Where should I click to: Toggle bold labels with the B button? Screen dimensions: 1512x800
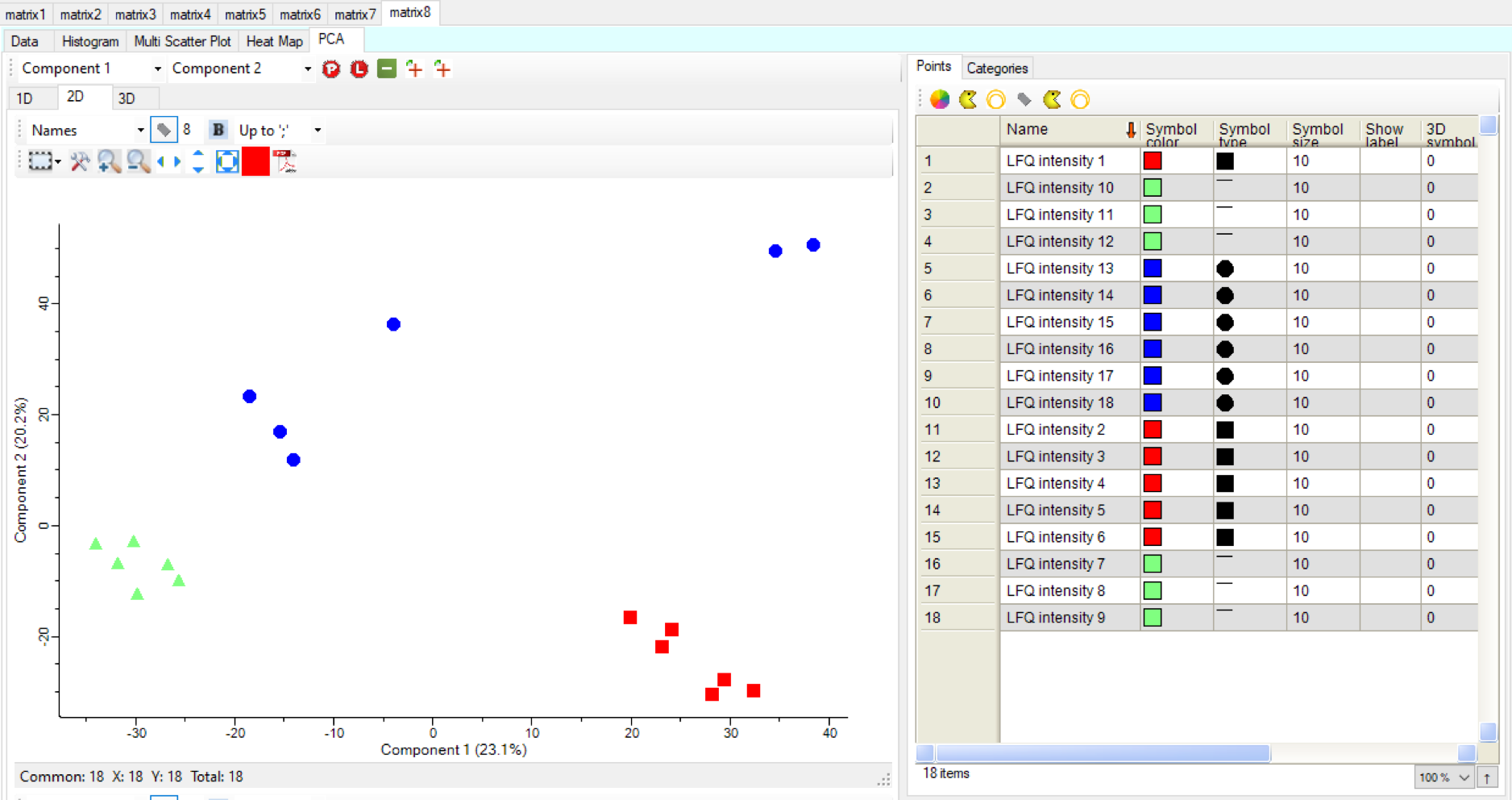coord(218,130)
